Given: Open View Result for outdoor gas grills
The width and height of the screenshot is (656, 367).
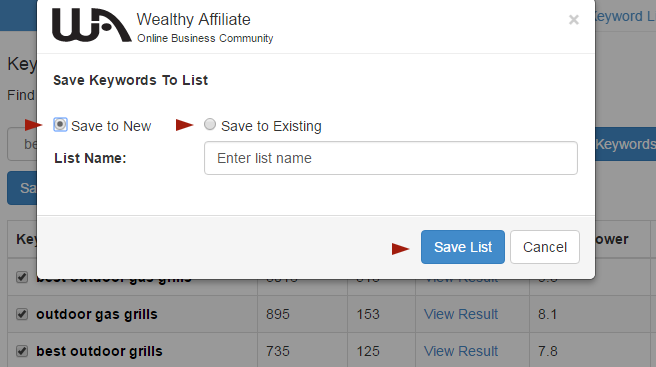Looking at the screenshot, I should pyautogui.click(x=461, y=314).
